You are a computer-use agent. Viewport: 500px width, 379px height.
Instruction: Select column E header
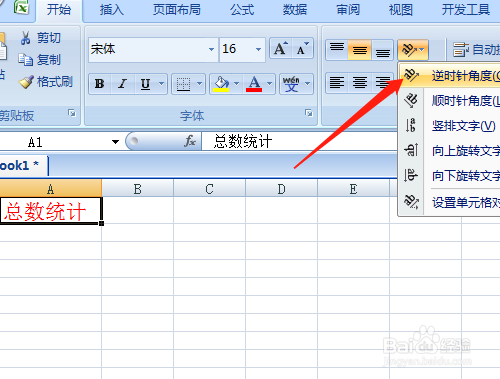[353, 189]
